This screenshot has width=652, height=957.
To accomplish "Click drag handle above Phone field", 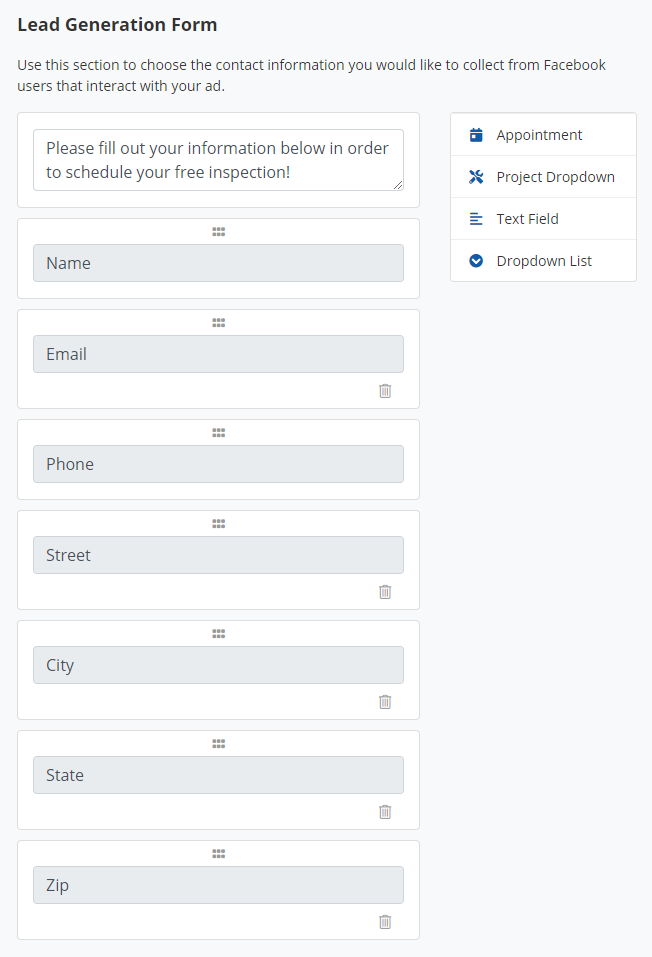I will tap(218, 432).
